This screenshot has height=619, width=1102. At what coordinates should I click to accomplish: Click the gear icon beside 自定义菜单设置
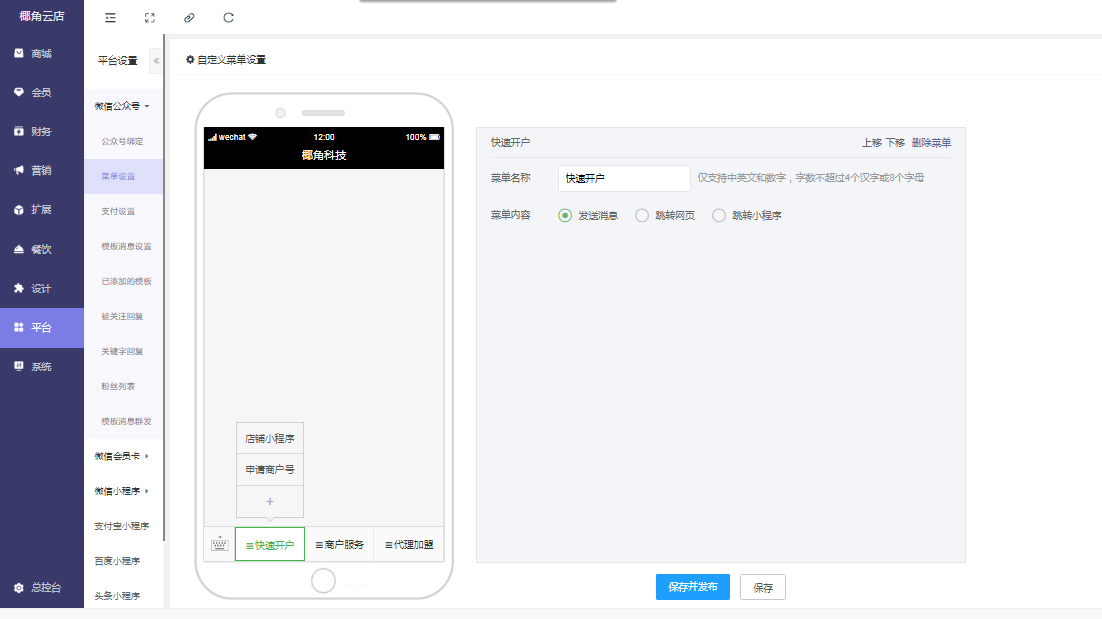tap(190, 60)
